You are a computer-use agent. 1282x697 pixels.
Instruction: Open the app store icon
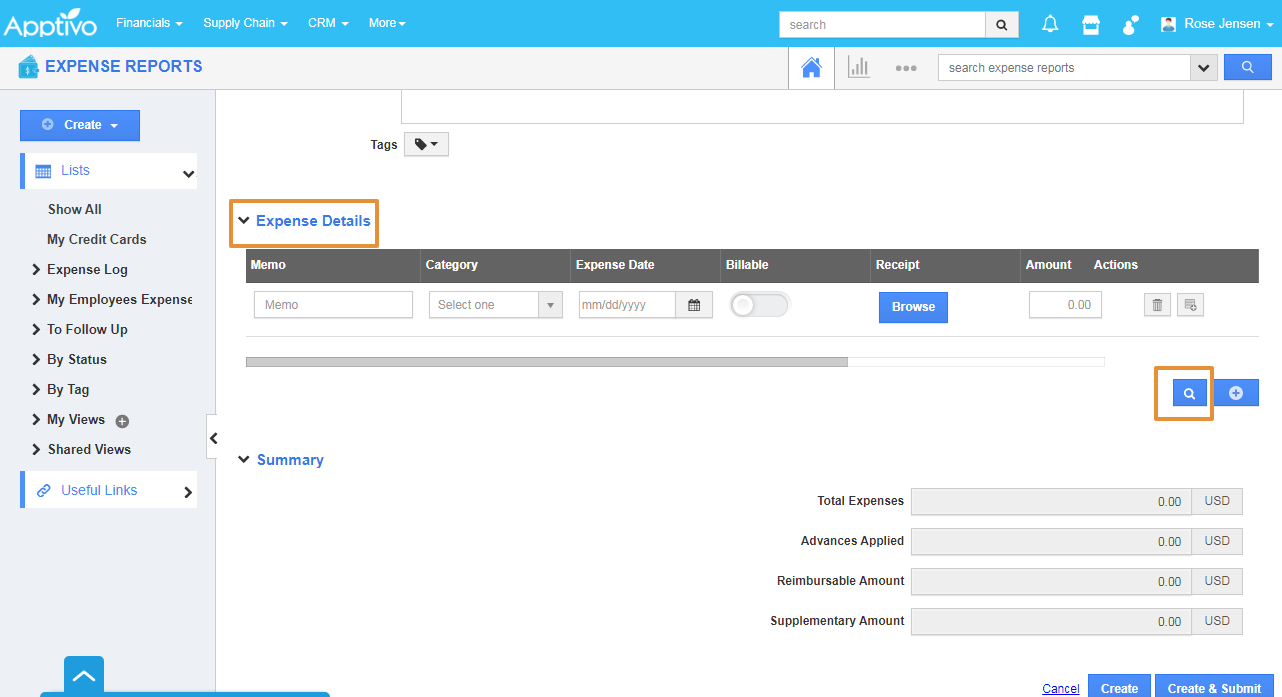tap(1091, 24)
